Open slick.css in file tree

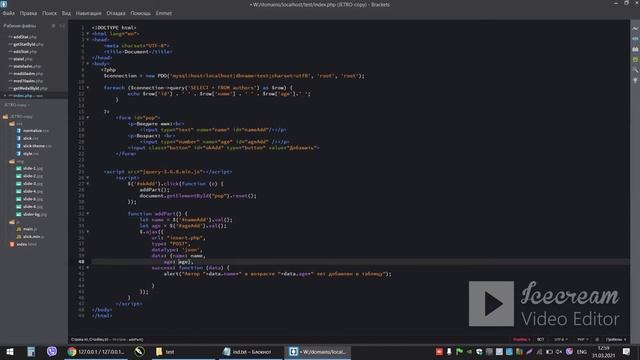(31, 138)
